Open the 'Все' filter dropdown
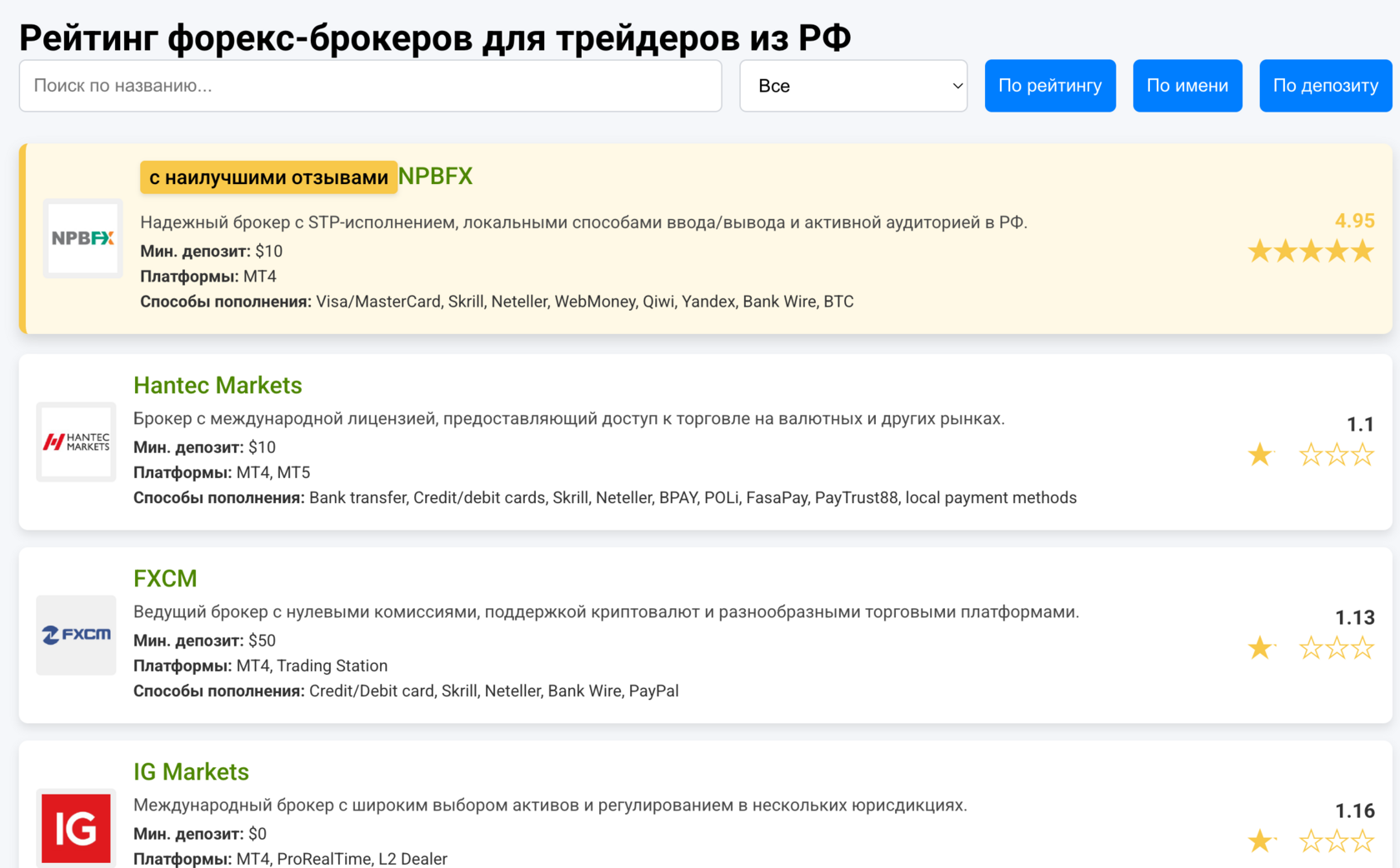1400x868 pixels. [x=853, y=86]
